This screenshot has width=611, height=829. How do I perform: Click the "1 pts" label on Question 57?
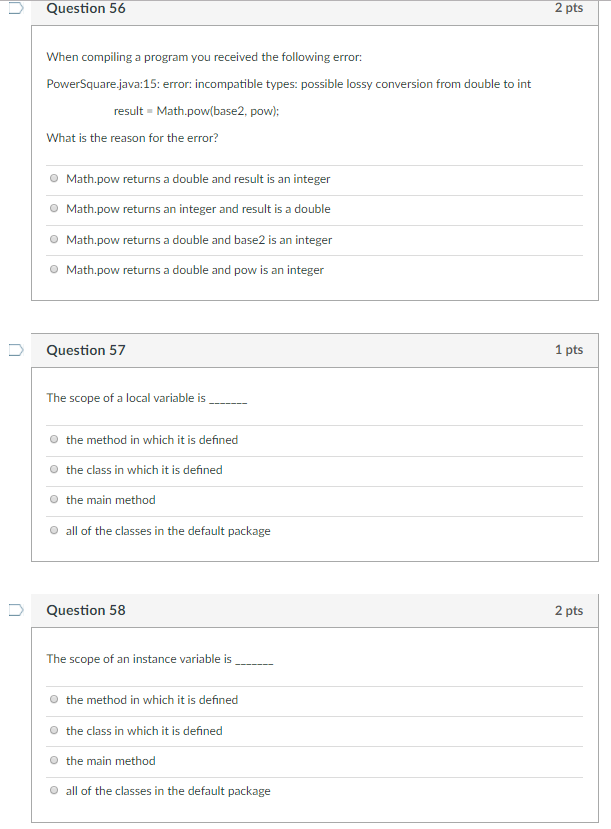569,350
